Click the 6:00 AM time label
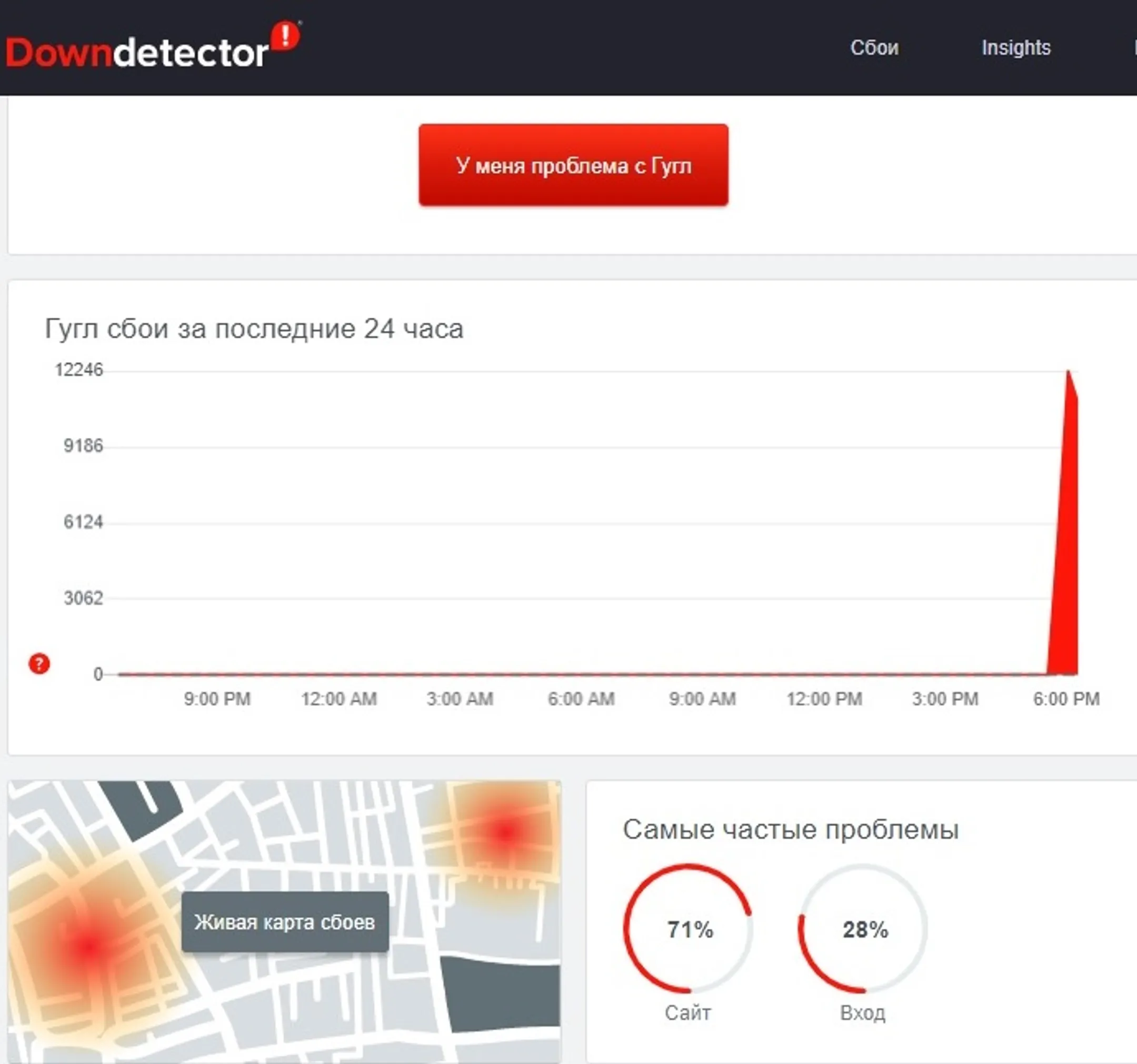The height and width of the screenshot is (1064, 1137). (581, 699)
